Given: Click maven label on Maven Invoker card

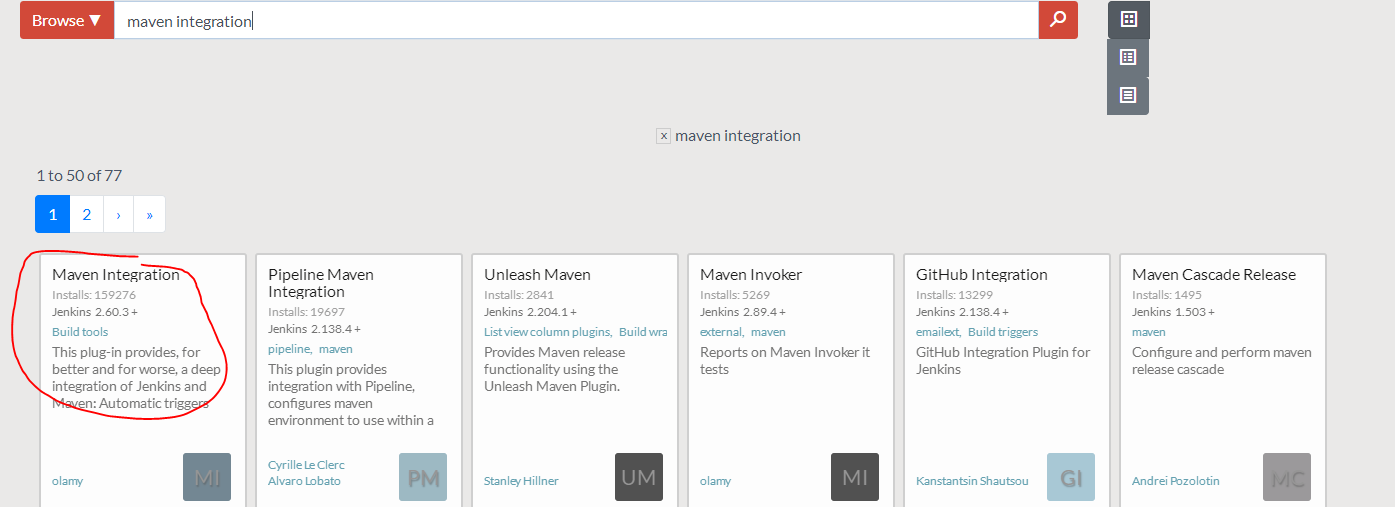Looking at the screenshot, I should (x=768, y=332).
